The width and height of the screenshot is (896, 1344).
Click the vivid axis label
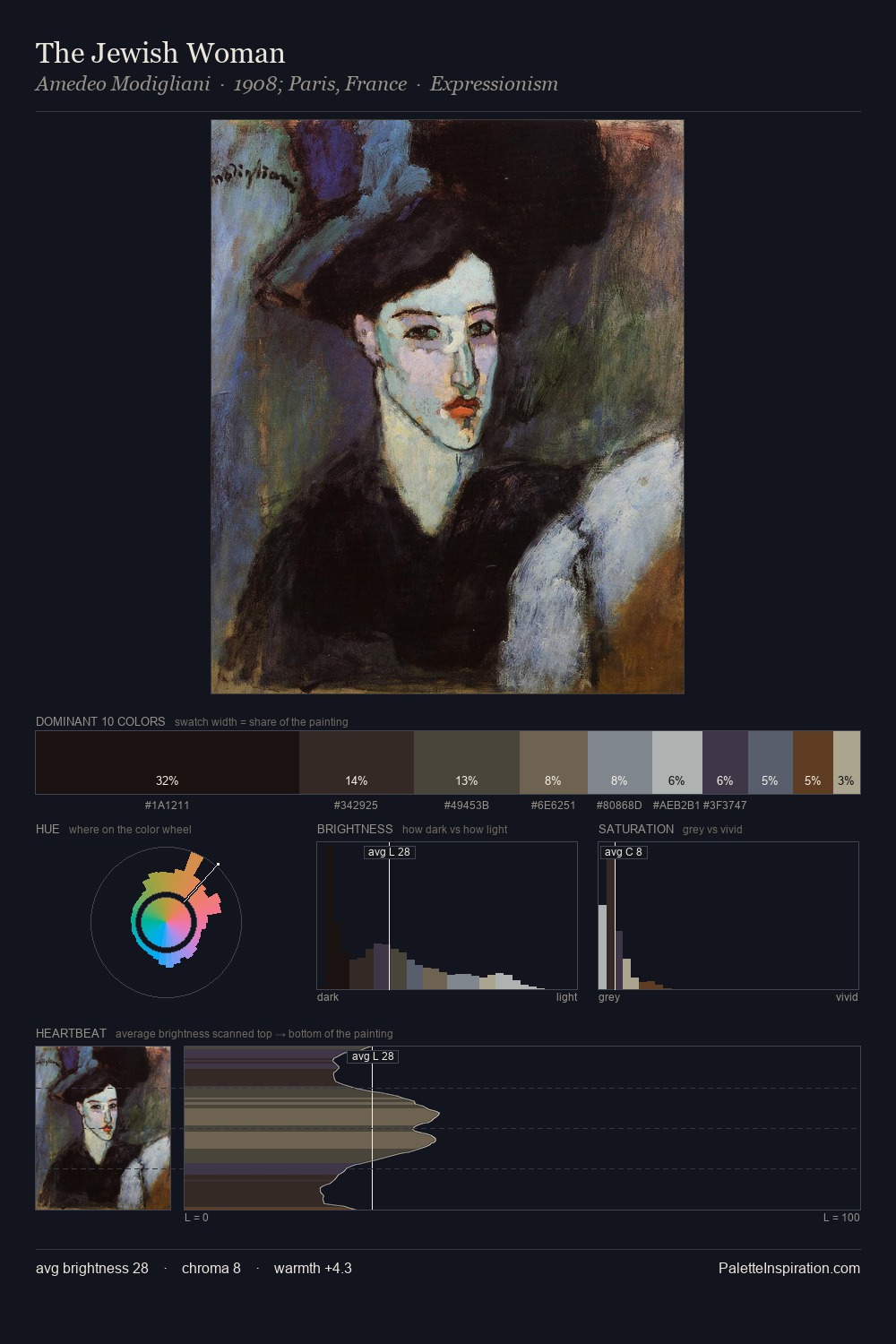click(x=847, y=997)
